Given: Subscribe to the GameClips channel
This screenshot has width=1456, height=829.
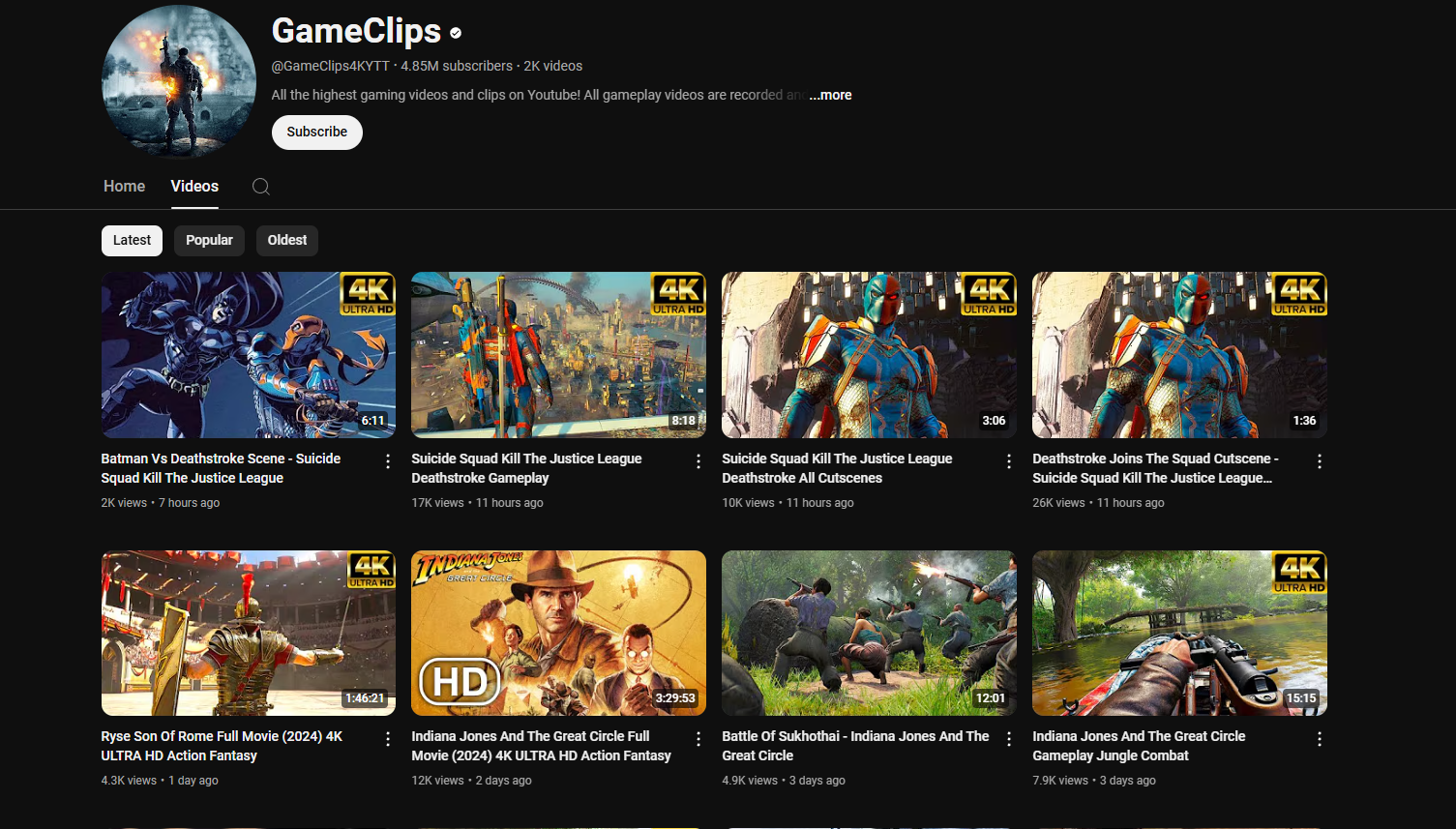Looking at the screenshot, I should [x=317, y=133].
